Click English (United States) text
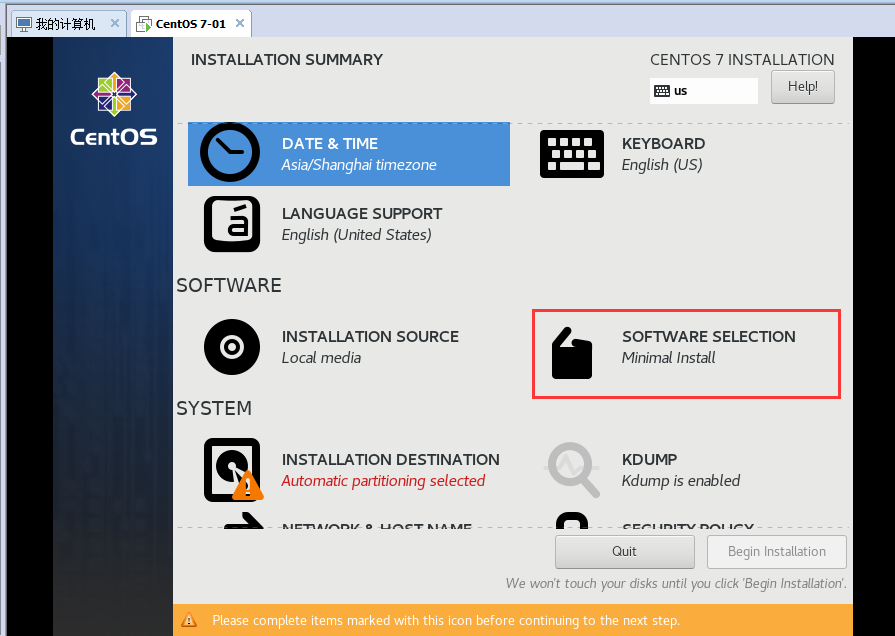The width and height of the screenshot is (895, 636). coord(357,235)
